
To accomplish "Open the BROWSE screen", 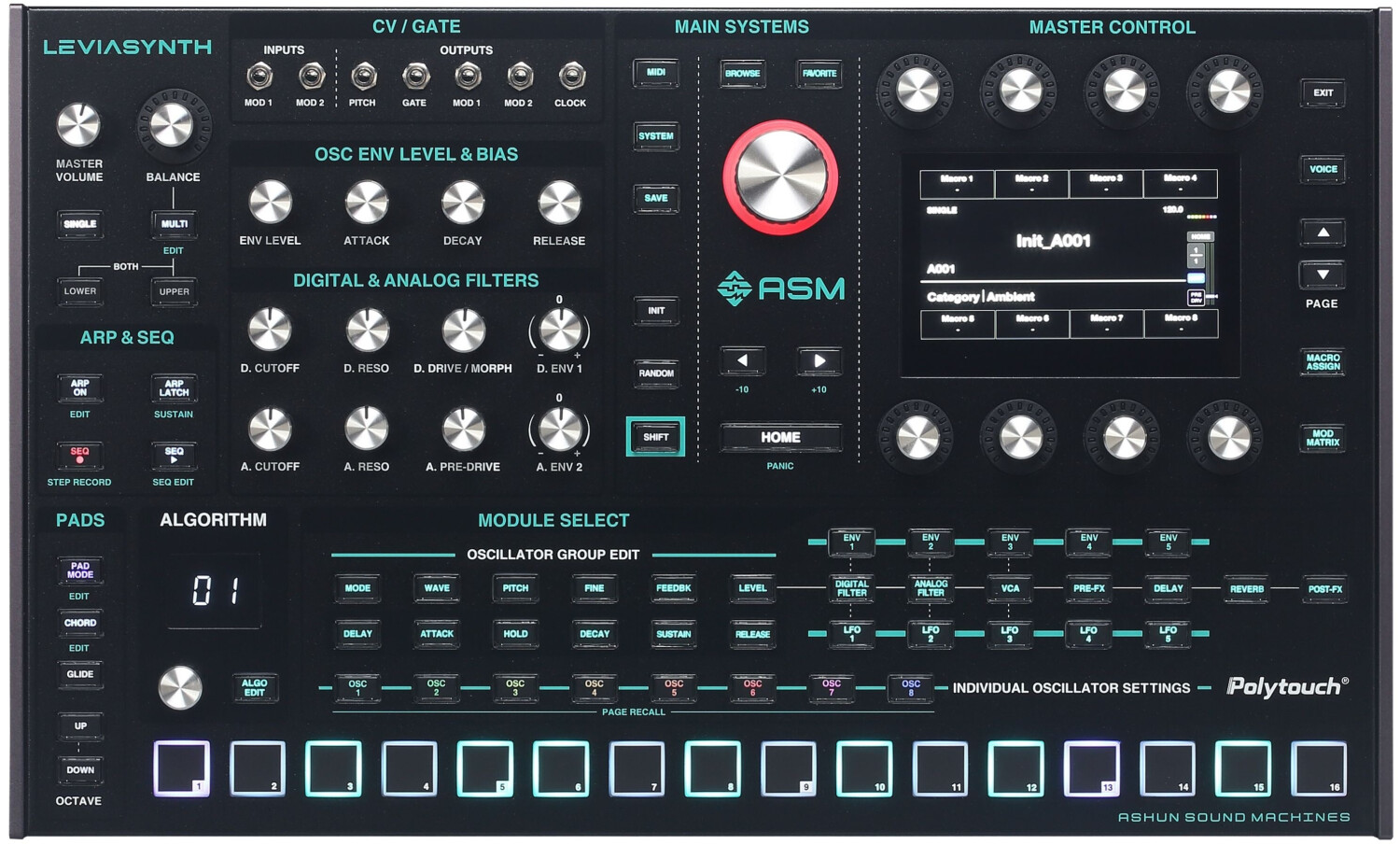I will click(742, 72).
